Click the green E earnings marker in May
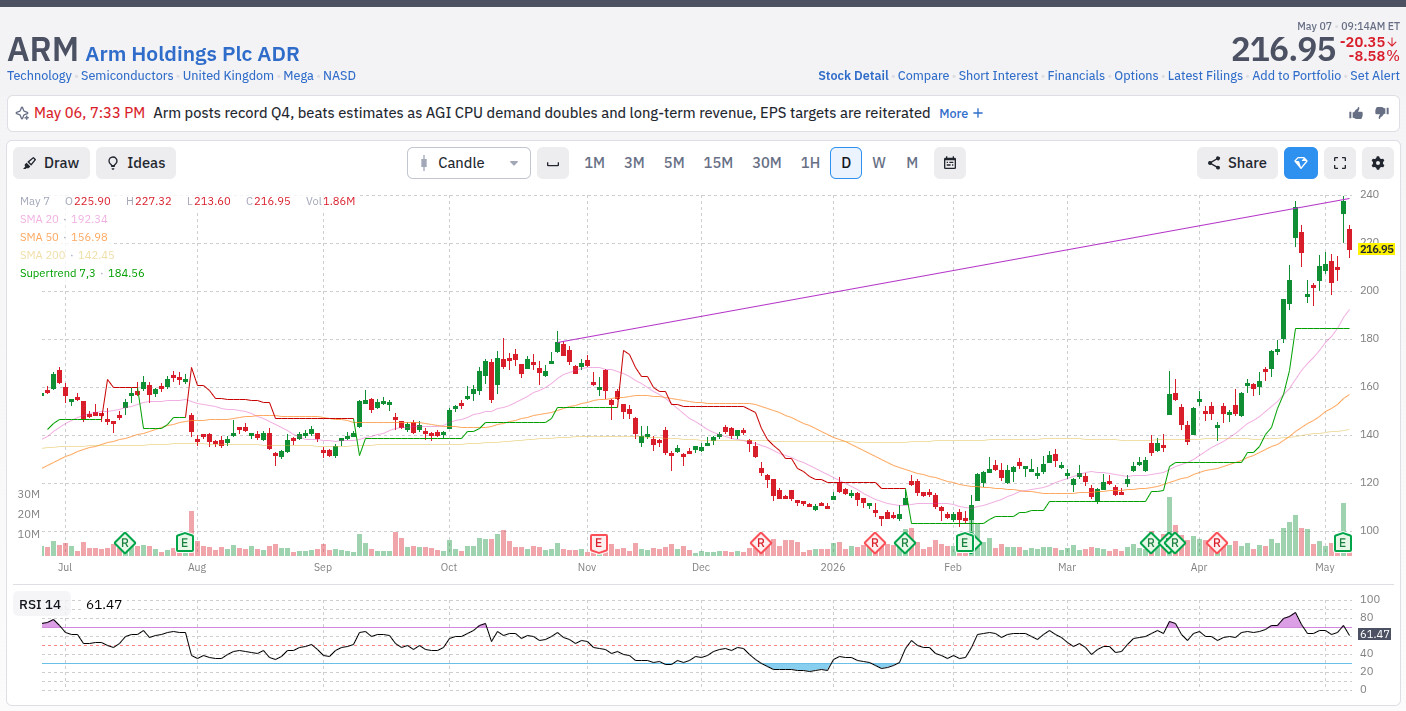 tap(1344, 543)
